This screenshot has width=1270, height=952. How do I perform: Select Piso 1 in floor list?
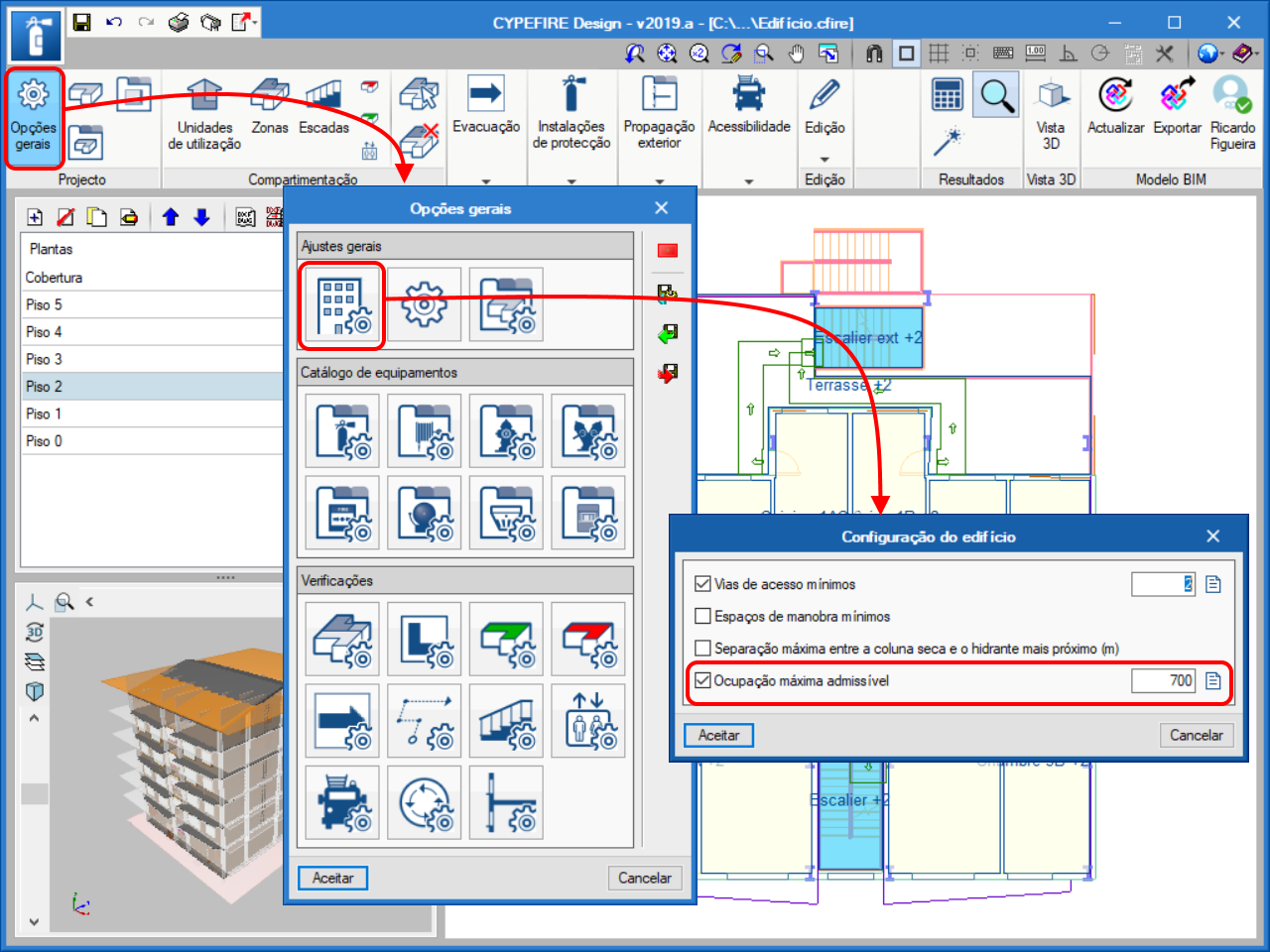(152, 414)
